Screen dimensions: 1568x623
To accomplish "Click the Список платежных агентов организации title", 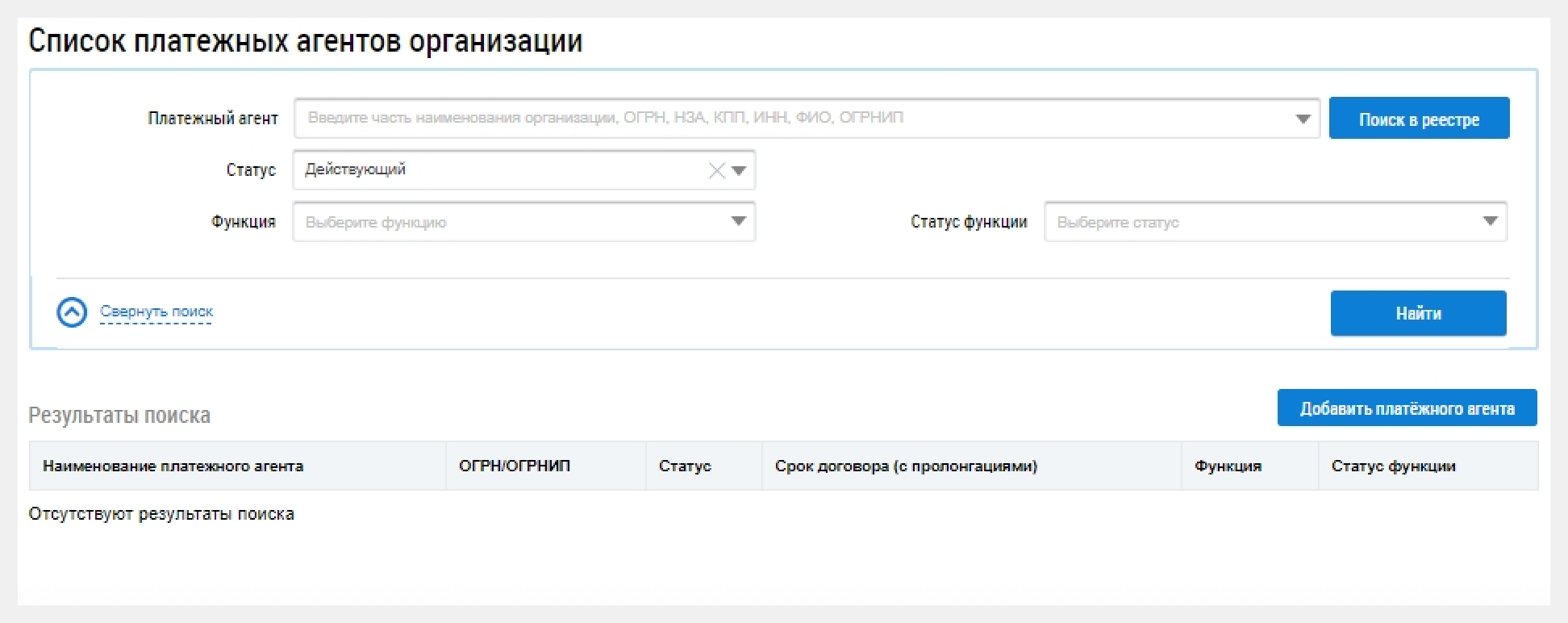I will click(x=306, y=40).
